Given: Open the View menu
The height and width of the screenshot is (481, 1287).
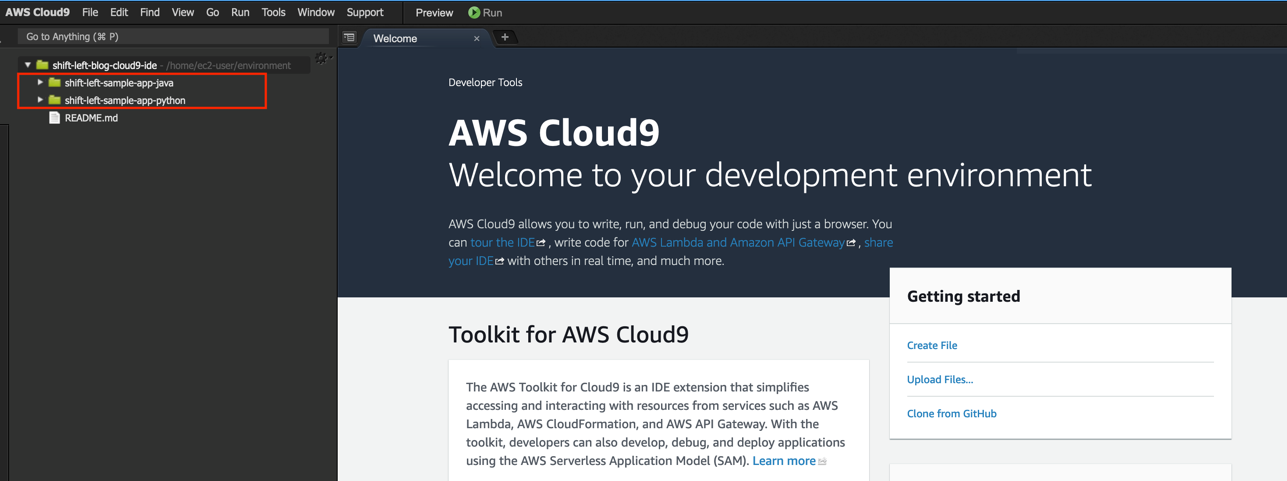Looking at the screenshot, I should click(x=183, y=13).
